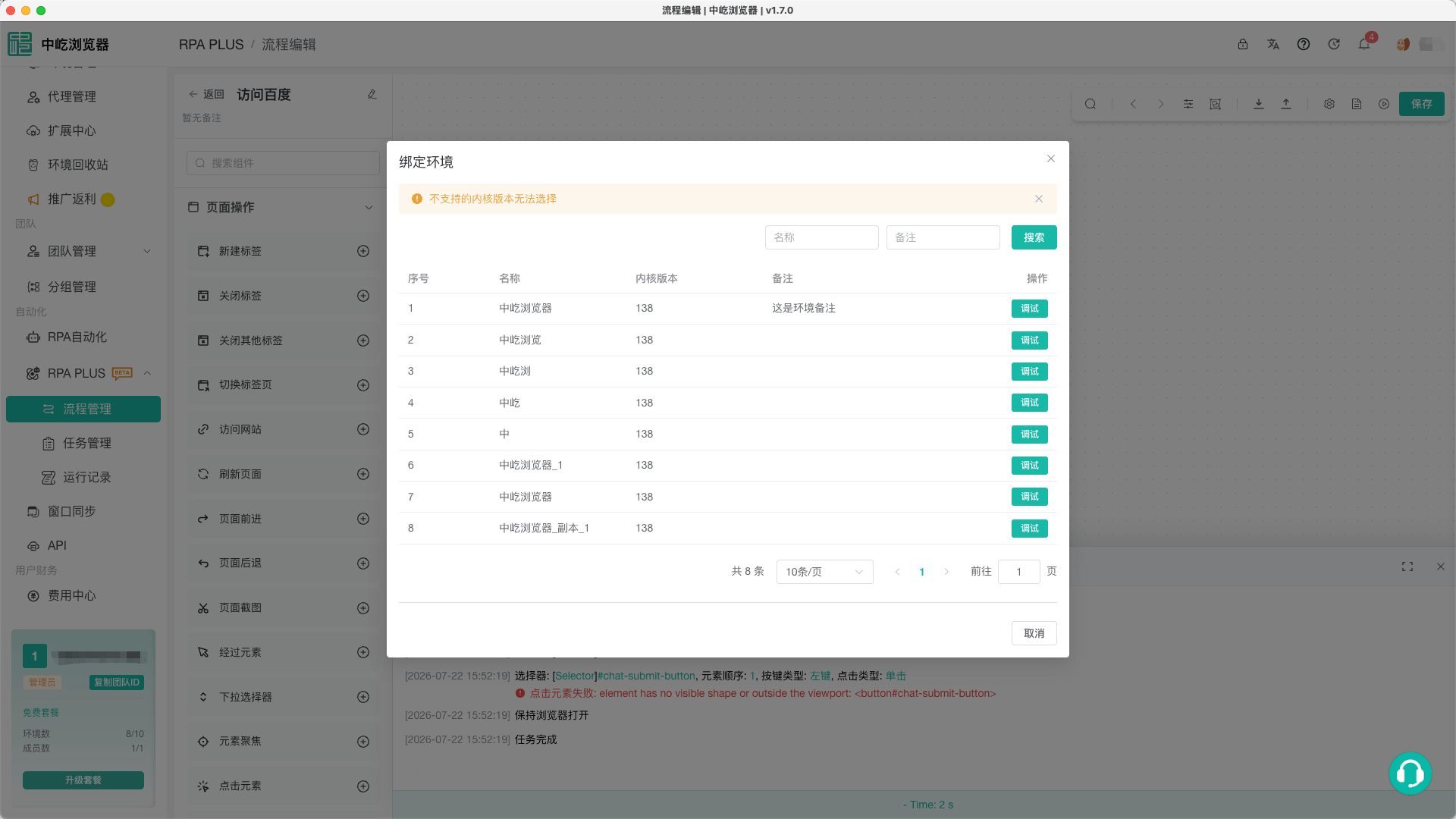Click the 前往 page number input
This screenshot has width=1456, height=819.
tap(1018, 572)
